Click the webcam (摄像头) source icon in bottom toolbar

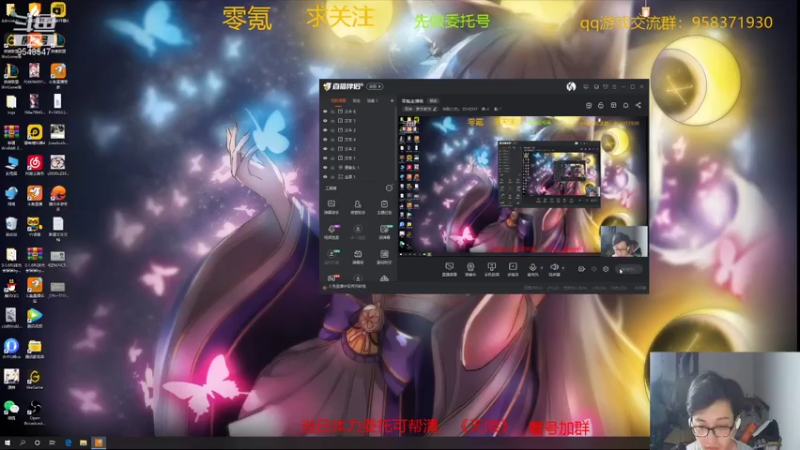[x=470, y=267]
